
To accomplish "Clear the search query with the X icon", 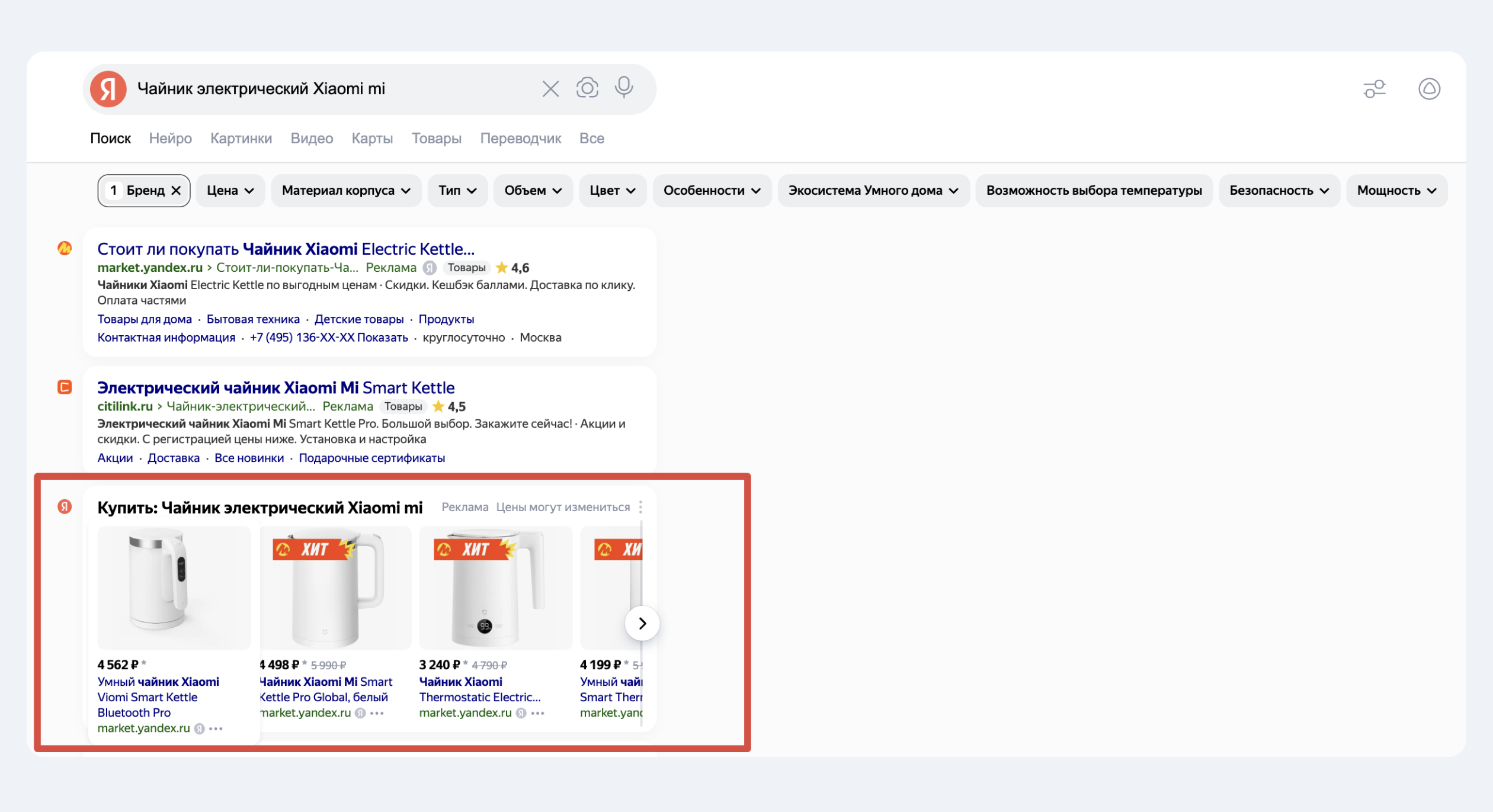I will (550, 89).
